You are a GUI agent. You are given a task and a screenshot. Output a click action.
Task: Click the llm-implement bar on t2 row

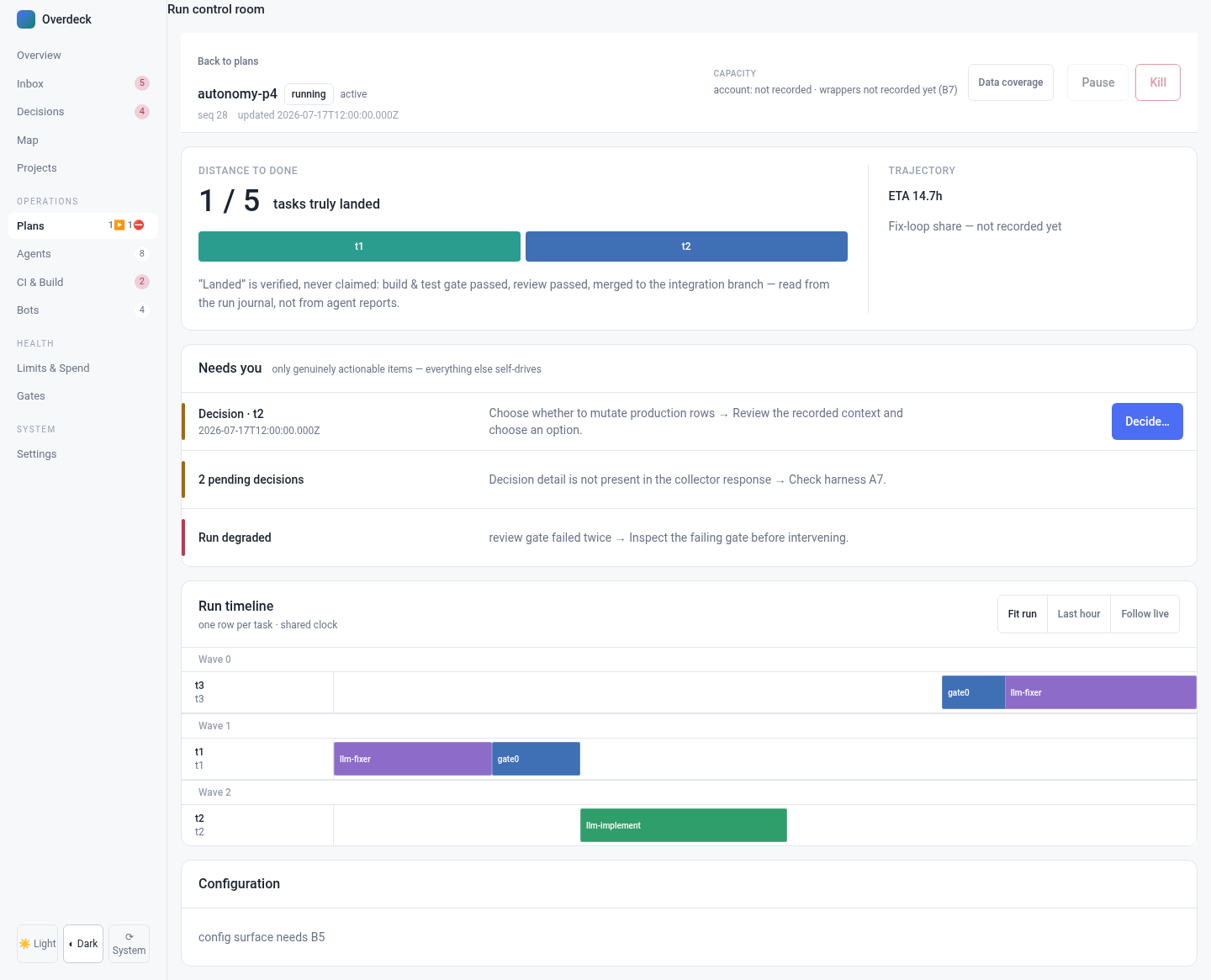[x=684, y=825]
